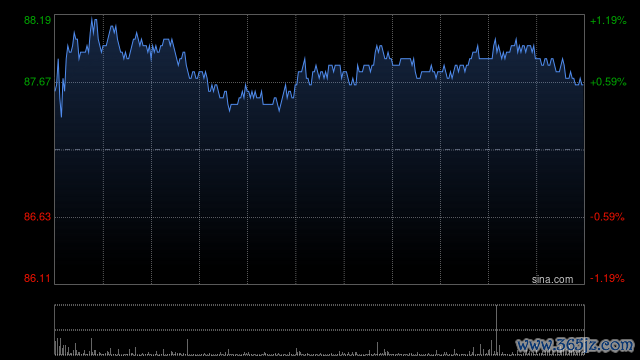The image size is (640, 360).
Task: Select the +1.19% percentage label
Action: (608, 20)
